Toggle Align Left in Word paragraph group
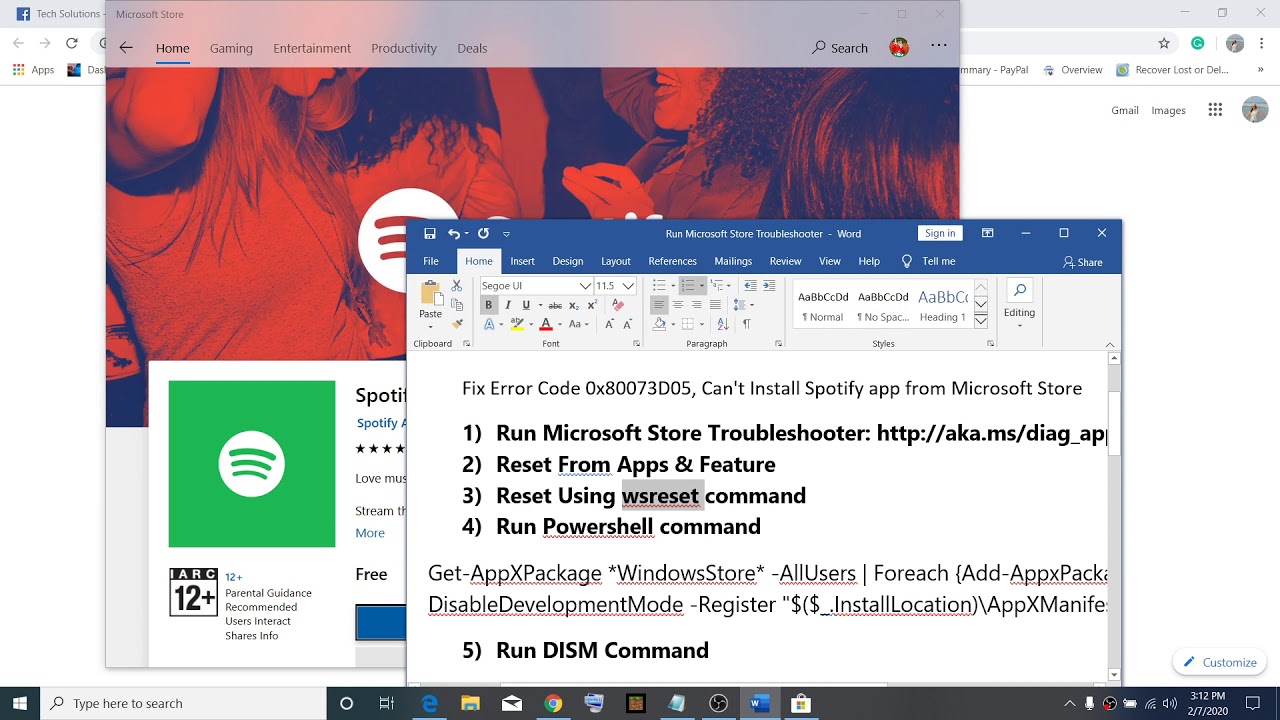Image resolution: width=1280 pixels, height=720 pixels. click(x=658, y=305)
